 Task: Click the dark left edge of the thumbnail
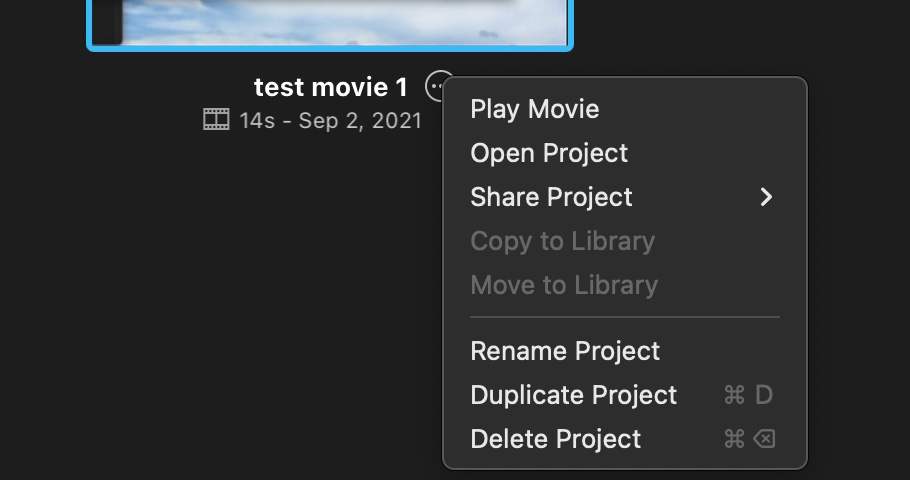point(108,22)
